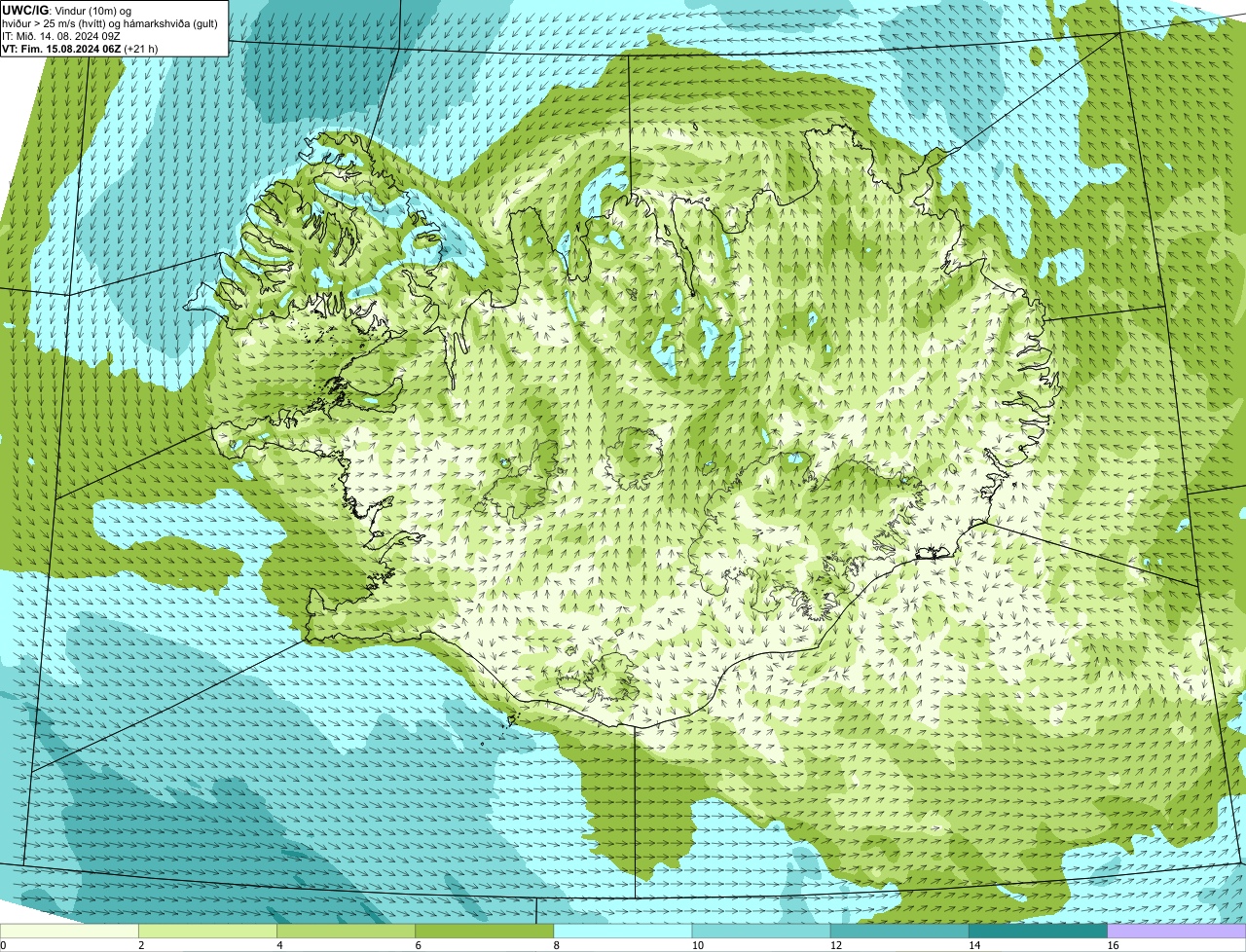Viewport: 1246px width, 952px height.
Task: Click the 10–12 m/s aqua legend swatch
Action: [761, 931]
